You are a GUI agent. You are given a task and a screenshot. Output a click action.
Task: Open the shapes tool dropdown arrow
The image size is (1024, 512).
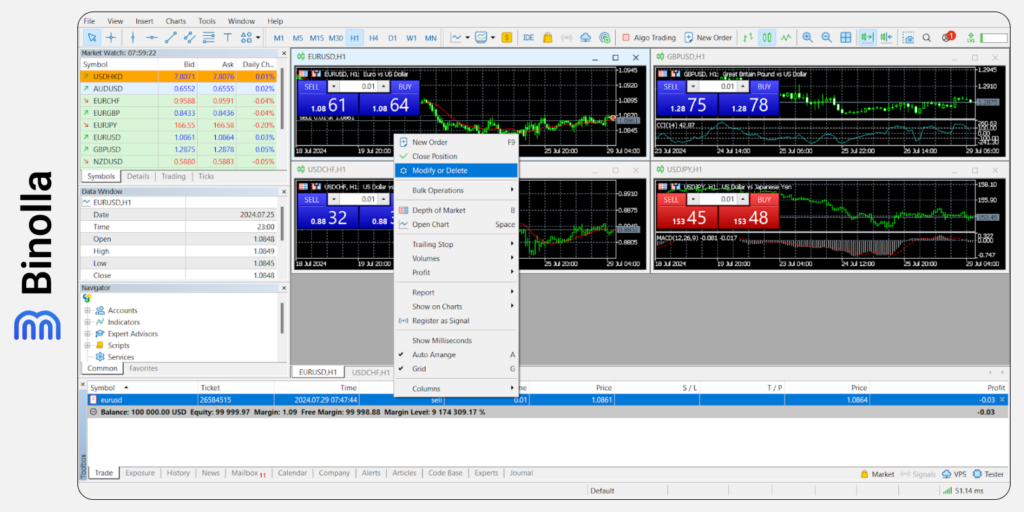[259, 37]
